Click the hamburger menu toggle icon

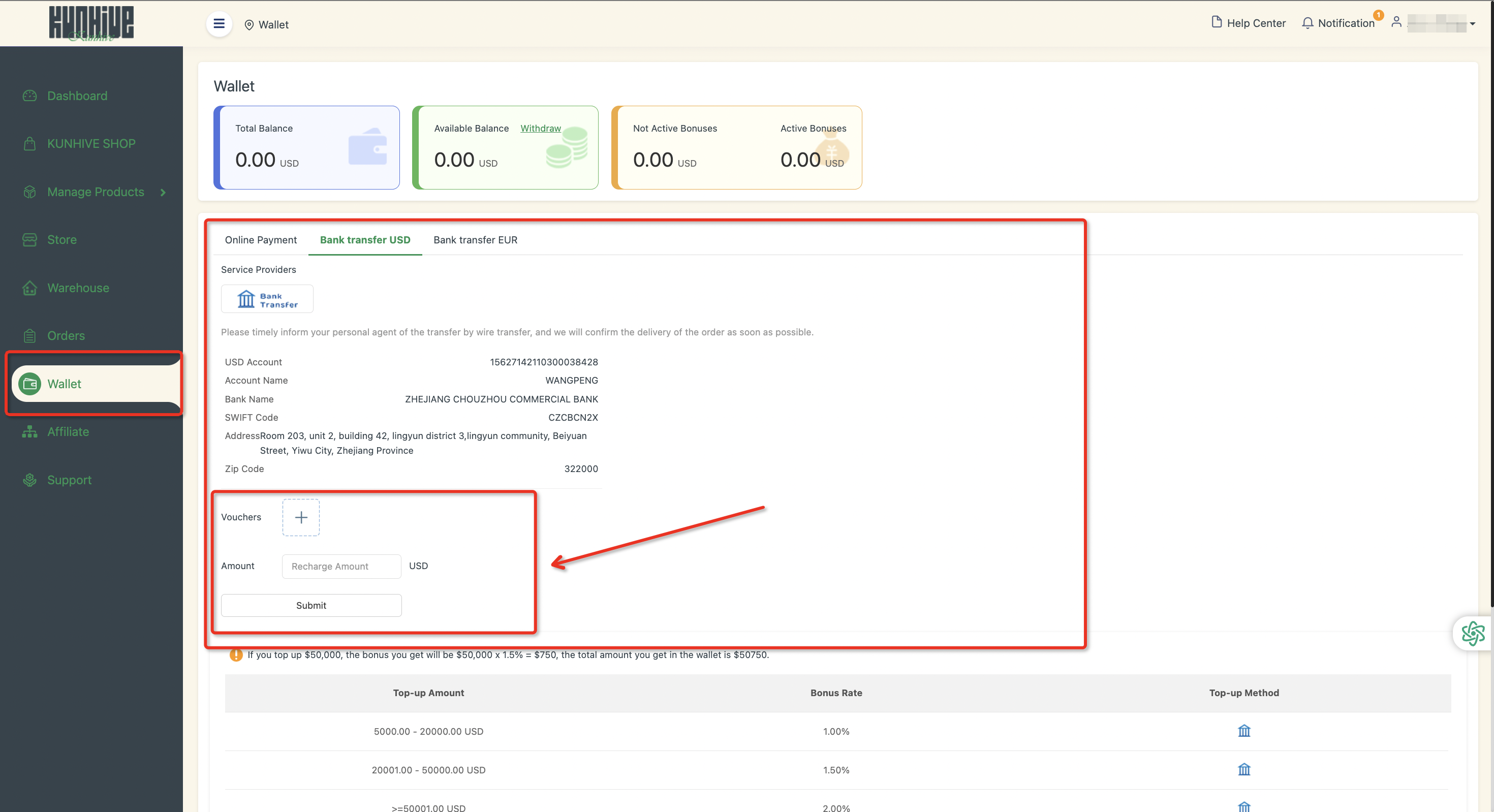point(219,24)
